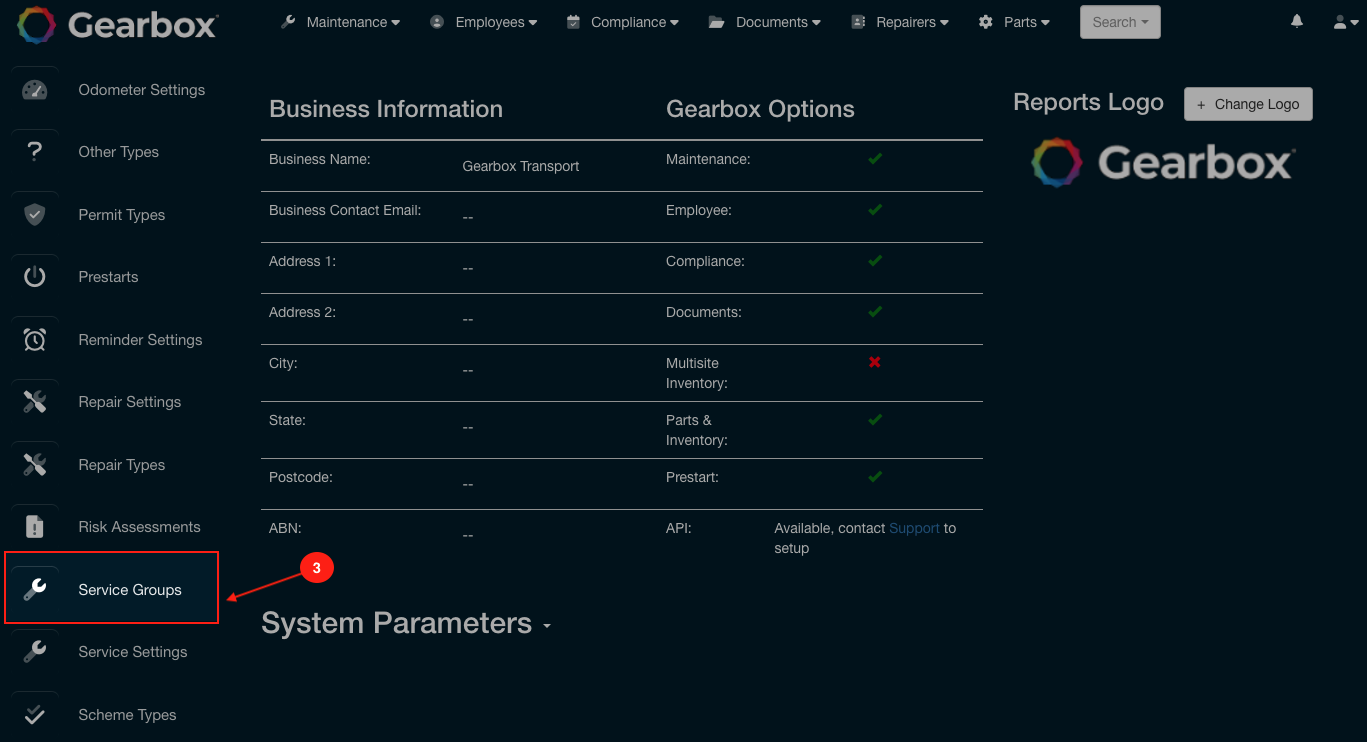The width and height of the screenshot is (1367, 742).
Task: Expand the System Parameters section
Action: (406, 623)
